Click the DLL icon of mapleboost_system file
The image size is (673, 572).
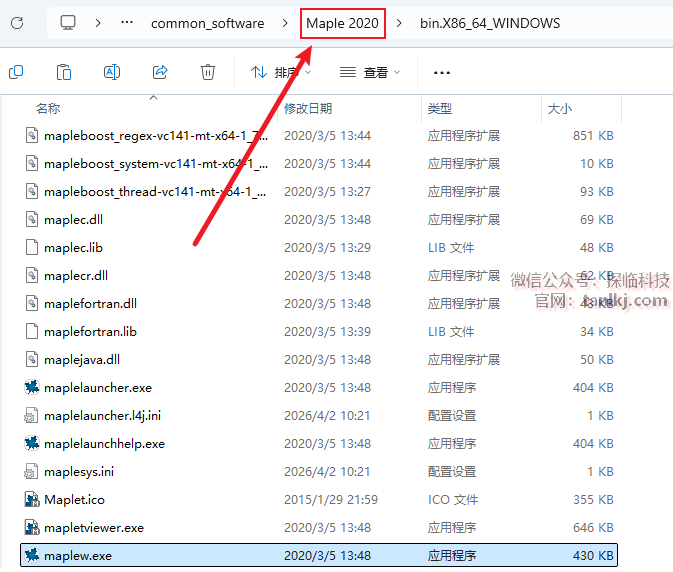tap(32, 163)
